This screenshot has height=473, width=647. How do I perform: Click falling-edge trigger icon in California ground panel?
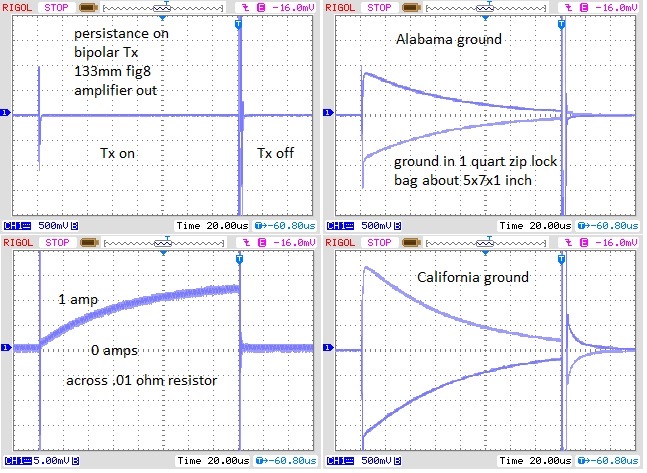(569, 242)
